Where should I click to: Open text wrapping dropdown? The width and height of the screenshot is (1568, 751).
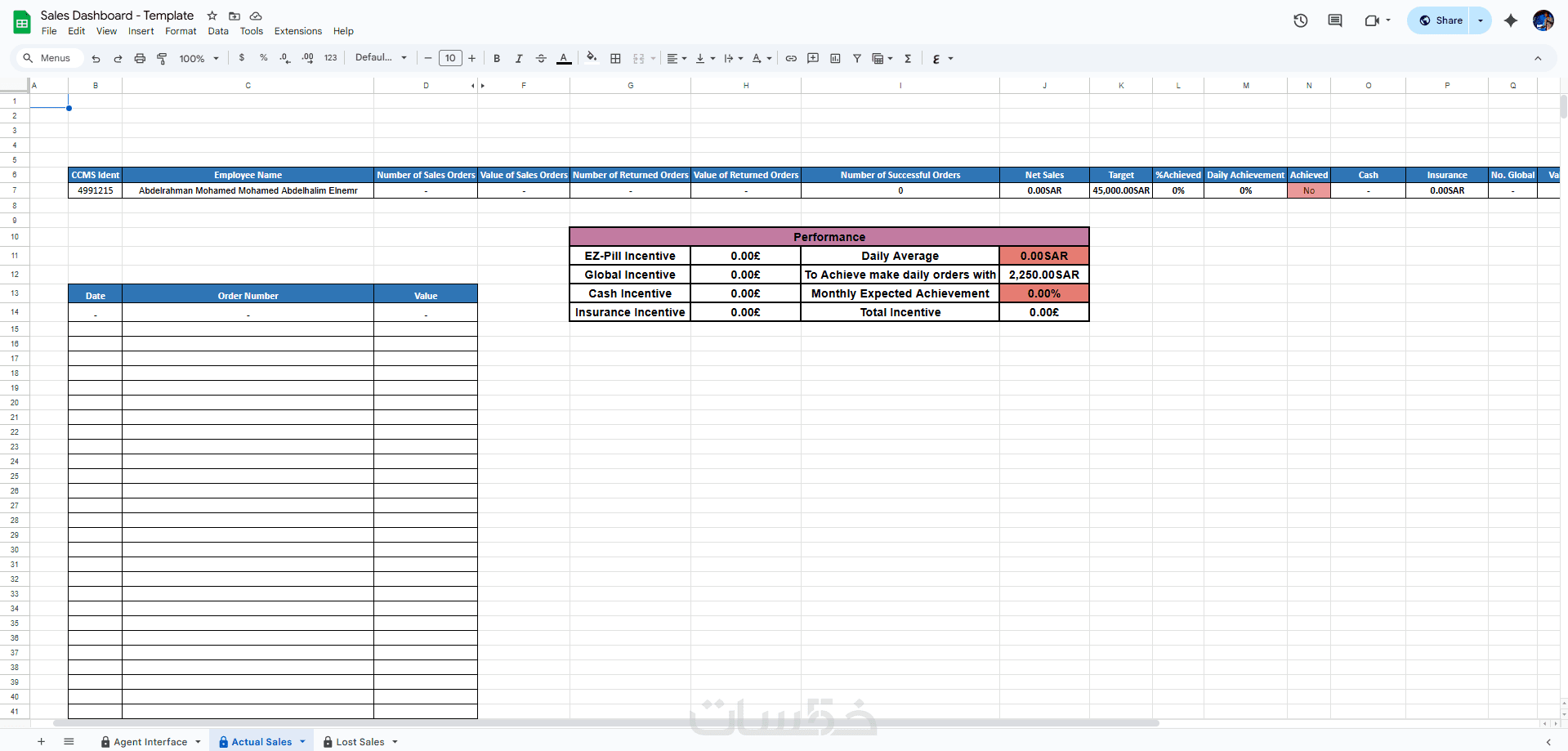(733, 59)
